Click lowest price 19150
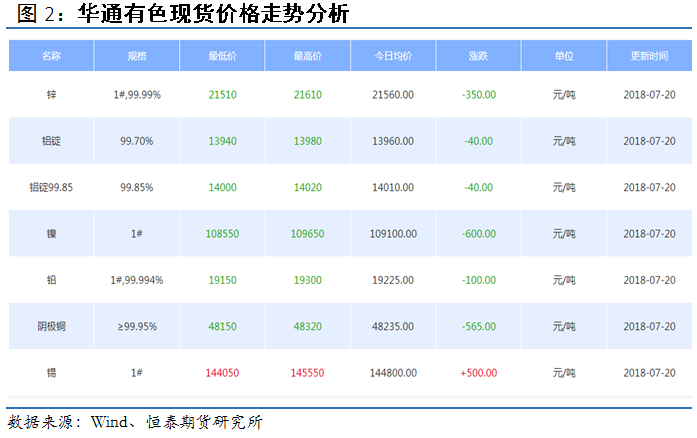The height and width of the screenshot is (438, 697). (223, 280)
